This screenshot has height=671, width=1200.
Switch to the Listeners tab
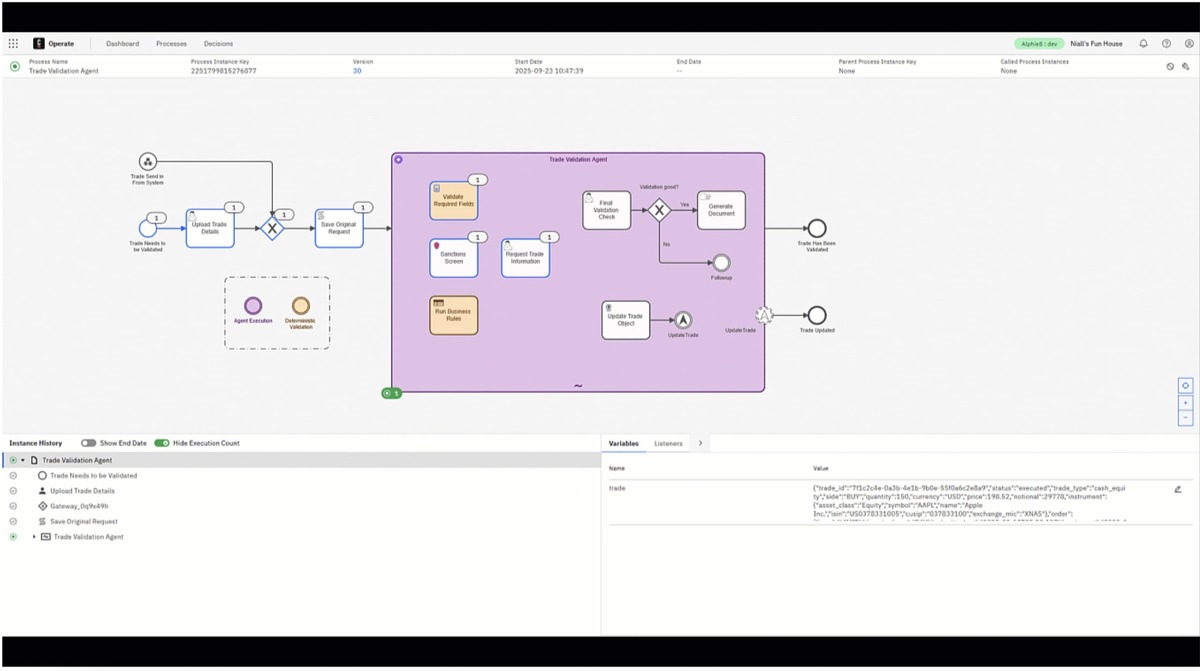tap(668, 443)
